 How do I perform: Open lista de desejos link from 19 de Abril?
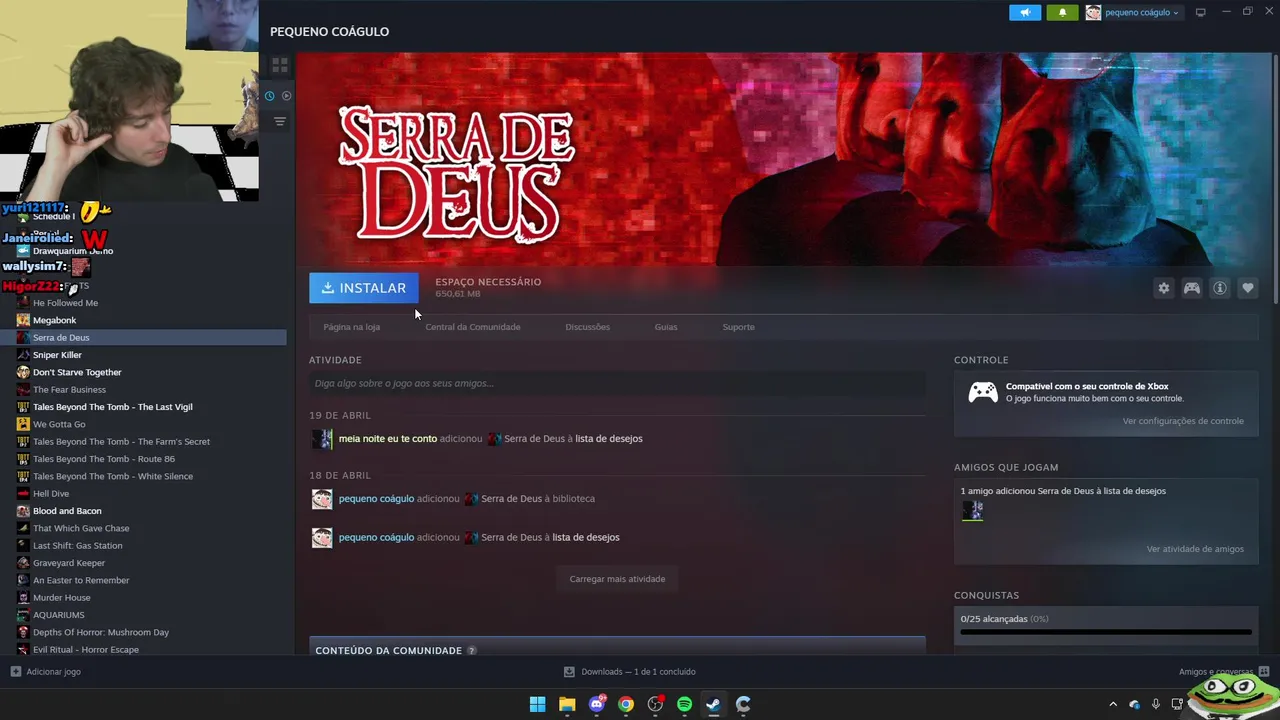point(609,439)
